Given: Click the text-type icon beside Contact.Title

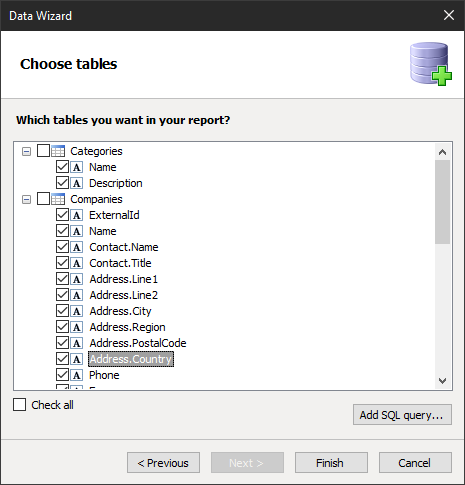Looking at the screenshot, I should (77, 263).
